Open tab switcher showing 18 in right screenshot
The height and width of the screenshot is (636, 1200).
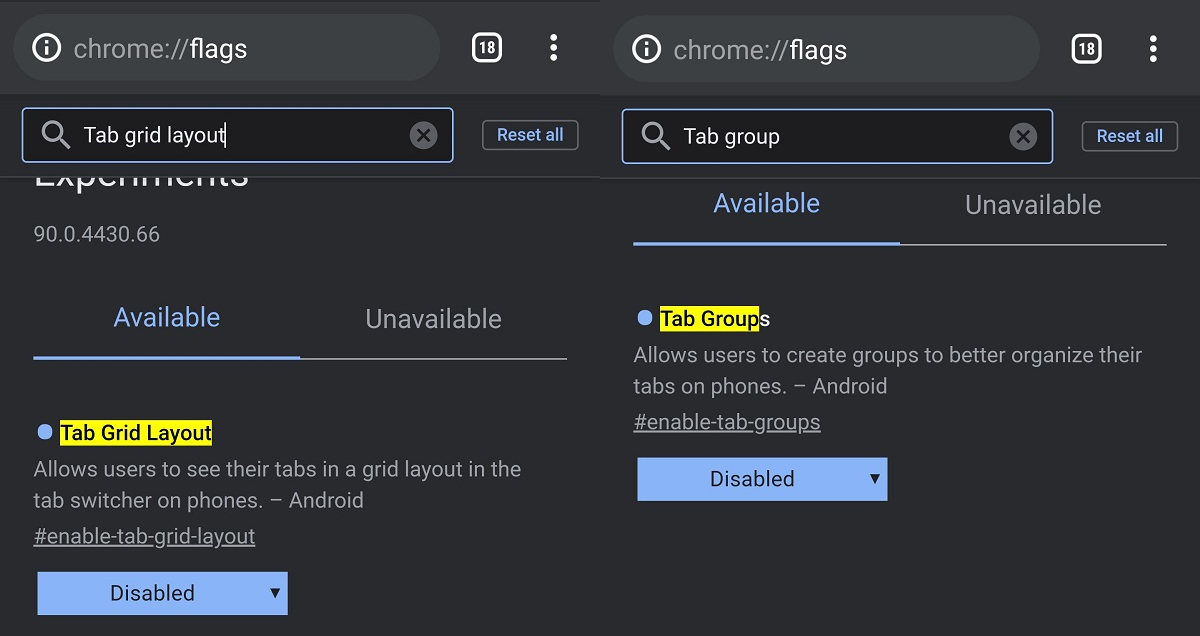click(1086, 48)
